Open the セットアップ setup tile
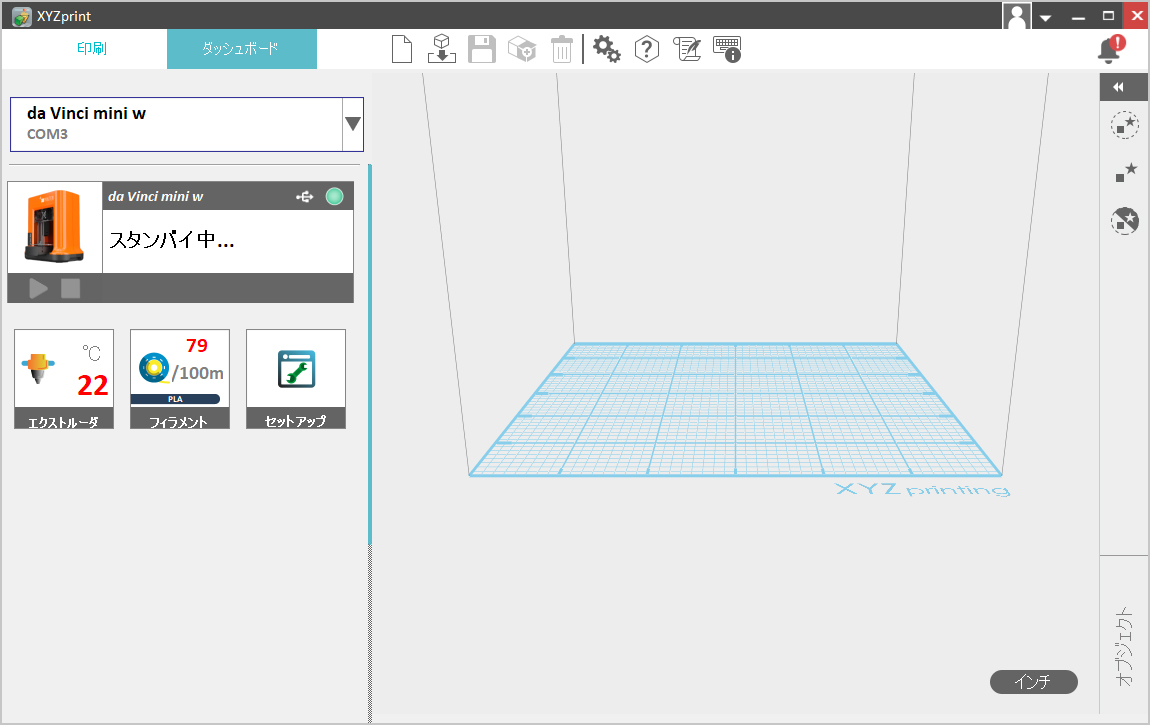This screenshot has height=725, width=1150. [296, 379]
